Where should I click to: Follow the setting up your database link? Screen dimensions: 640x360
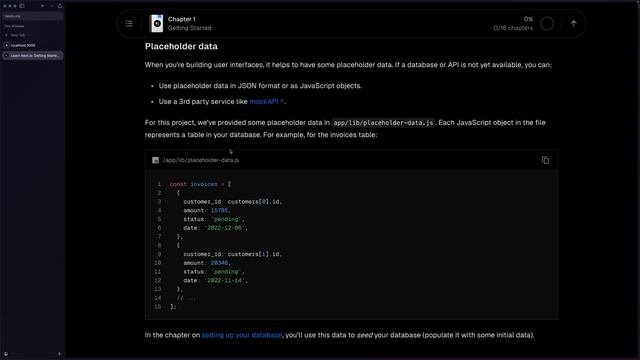point(242,335)
